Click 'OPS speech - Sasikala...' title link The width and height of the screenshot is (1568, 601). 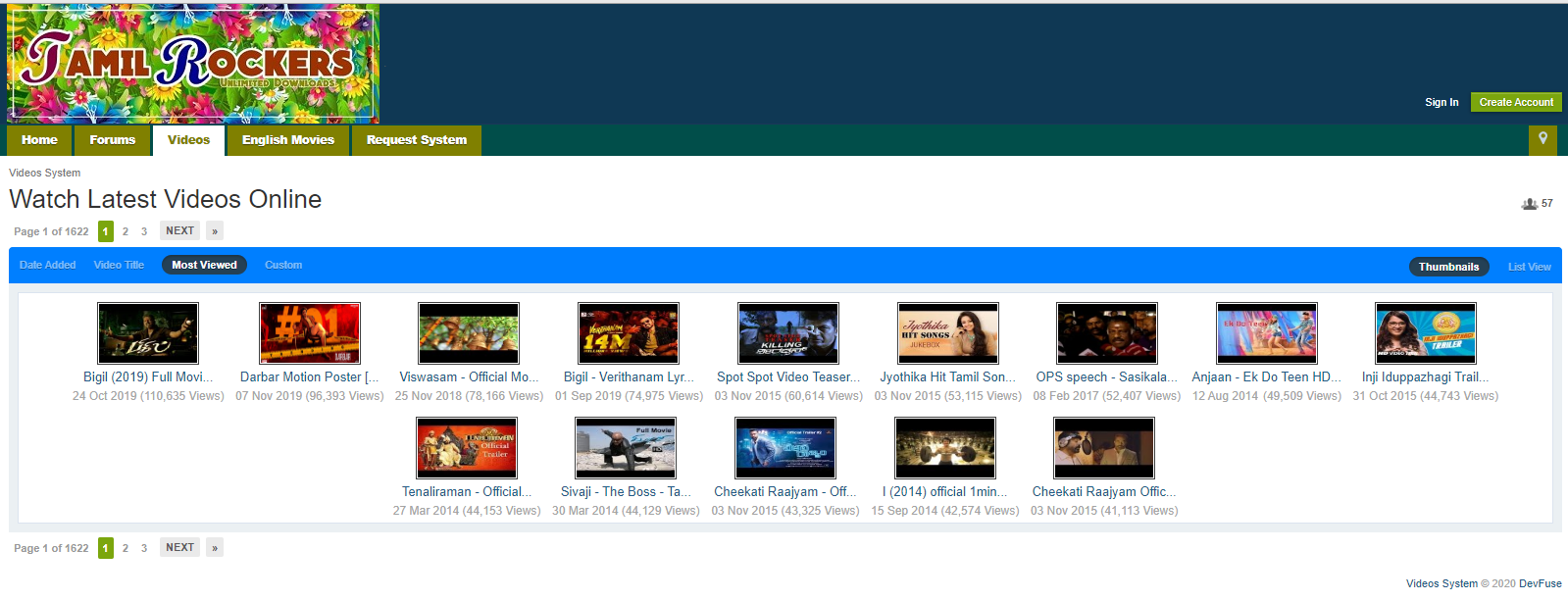(1107, 377)
